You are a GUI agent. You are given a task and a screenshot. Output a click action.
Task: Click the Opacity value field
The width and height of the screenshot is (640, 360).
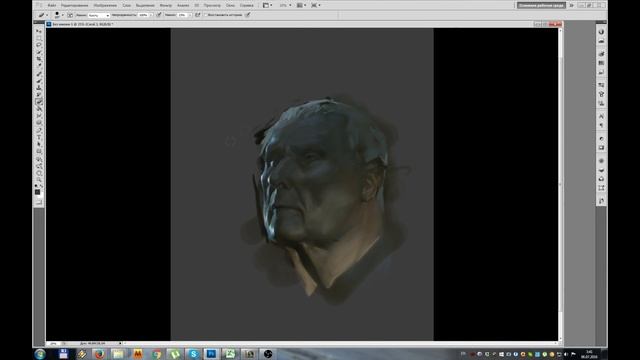click(x=143, y=15)
